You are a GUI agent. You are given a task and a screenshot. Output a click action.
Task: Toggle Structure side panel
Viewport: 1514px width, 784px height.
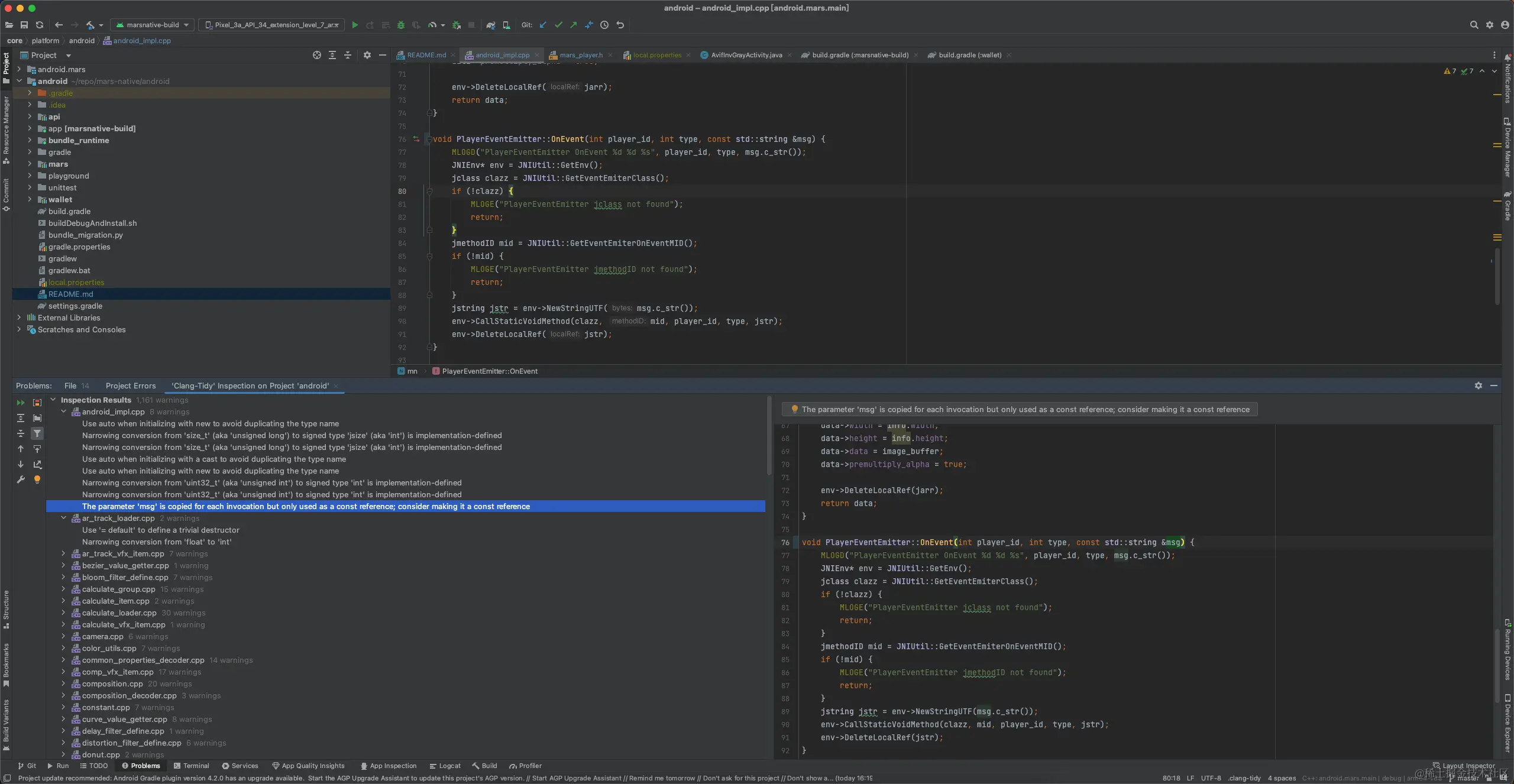[x=6, y=609]
